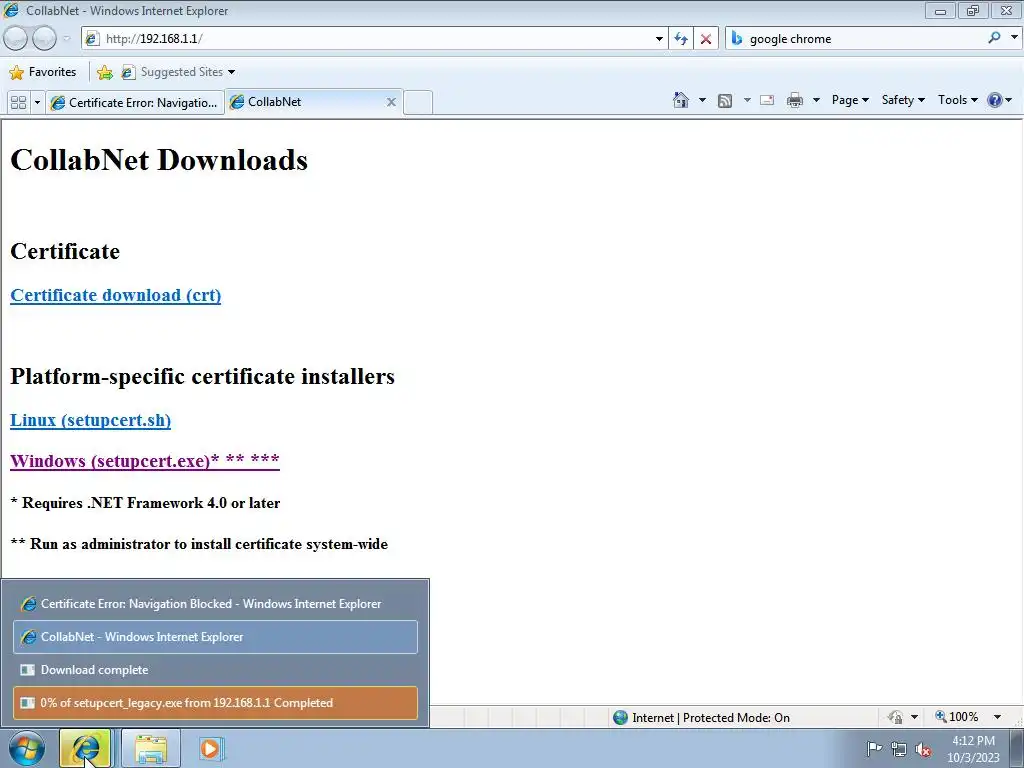Image resolution: width=1024 pixels, height=768 pixels.
Task: Click the Action Center flag icon
Action: pos(874,749)
